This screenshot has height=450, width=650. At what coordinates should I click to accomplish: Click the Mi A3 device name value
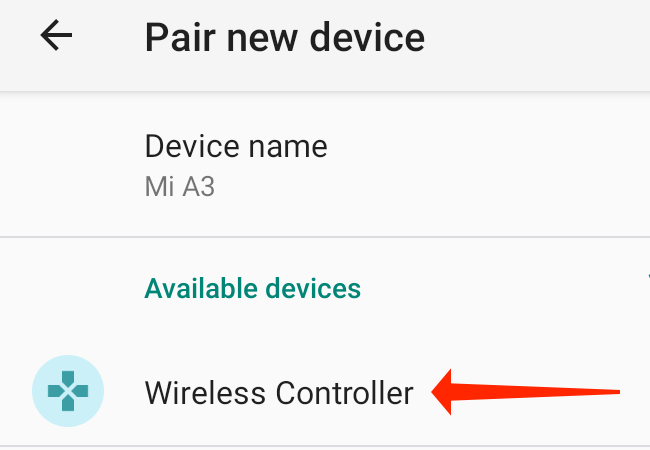point(179,186)
